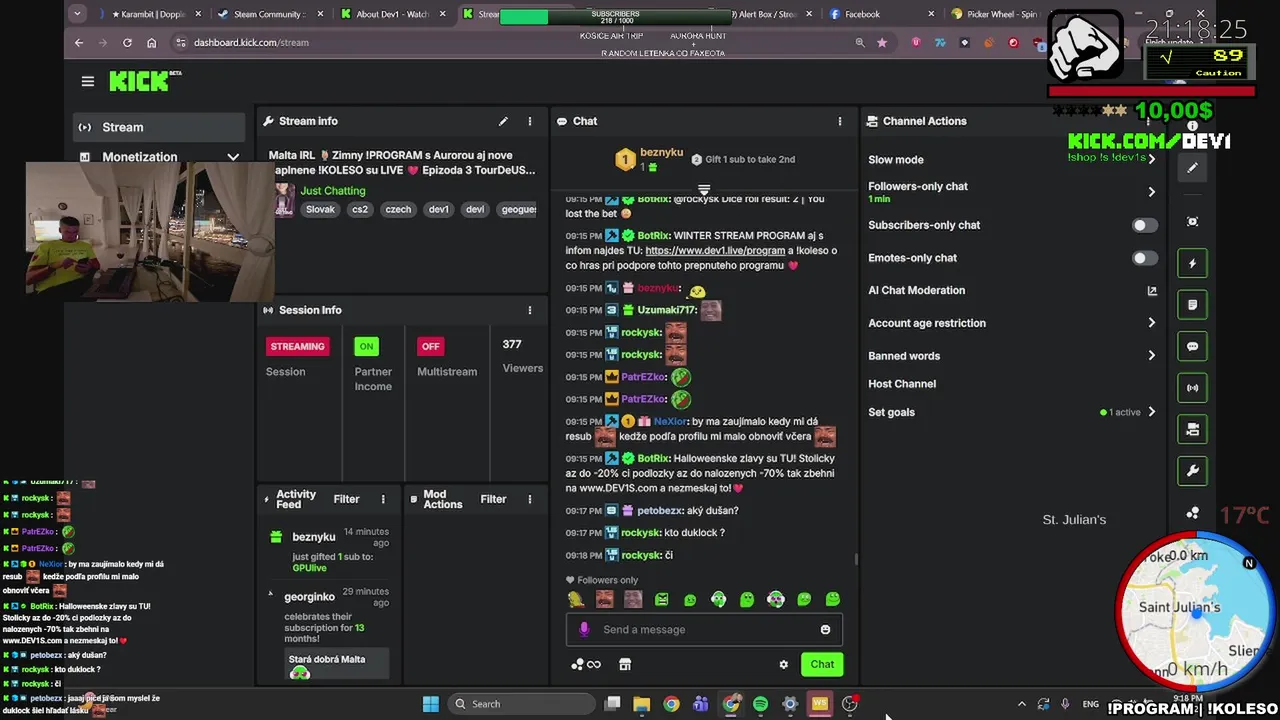Click the notes document icon in right sidebar
1280x720 pixels.
1192,305
